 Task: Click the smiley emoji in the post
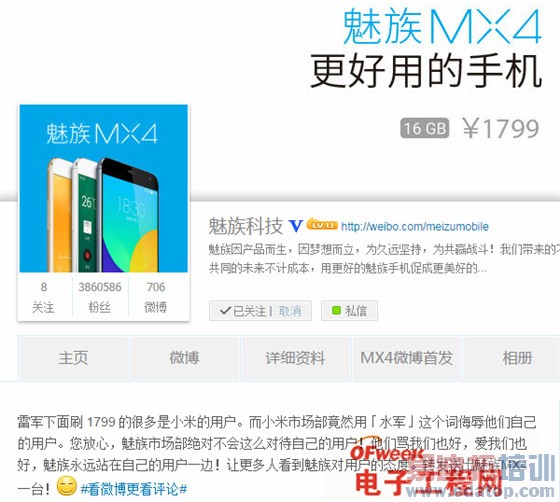pos(67,486)
